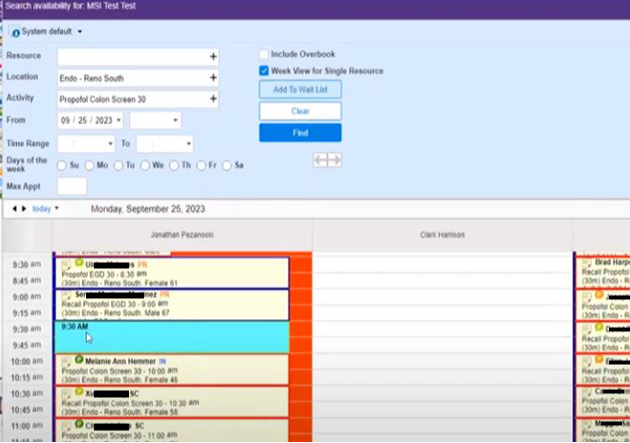Click note icon on 11:00 am Propofol Colon appointment
The width and height of the screenshot is (630, 443).
66,426
